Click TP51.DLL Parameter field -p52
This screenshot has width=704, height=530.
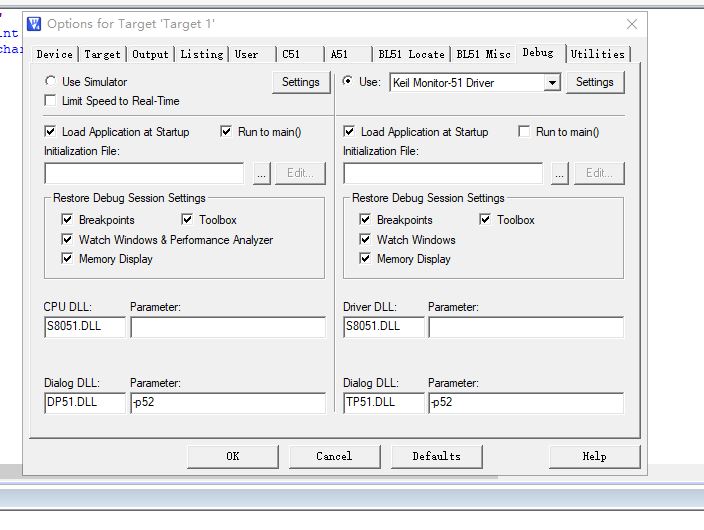click(x=526, y=402)
